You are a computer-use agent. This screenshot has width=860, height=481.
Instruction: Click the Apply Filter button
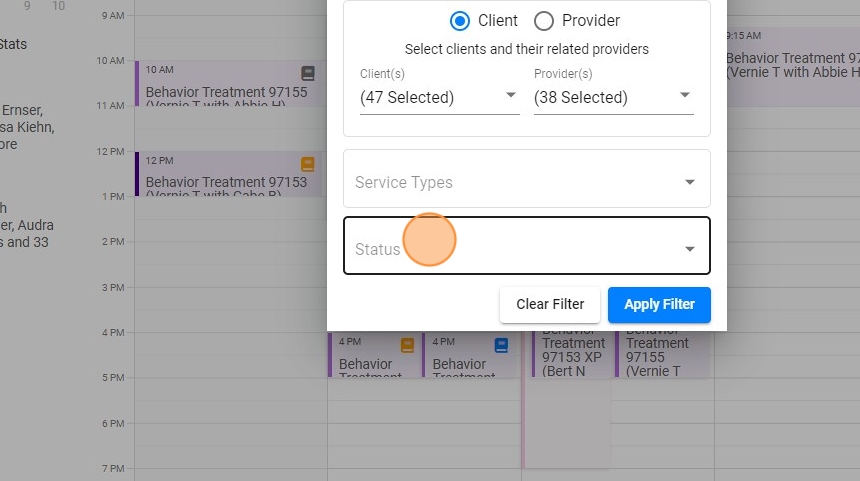tap(659, 304)
